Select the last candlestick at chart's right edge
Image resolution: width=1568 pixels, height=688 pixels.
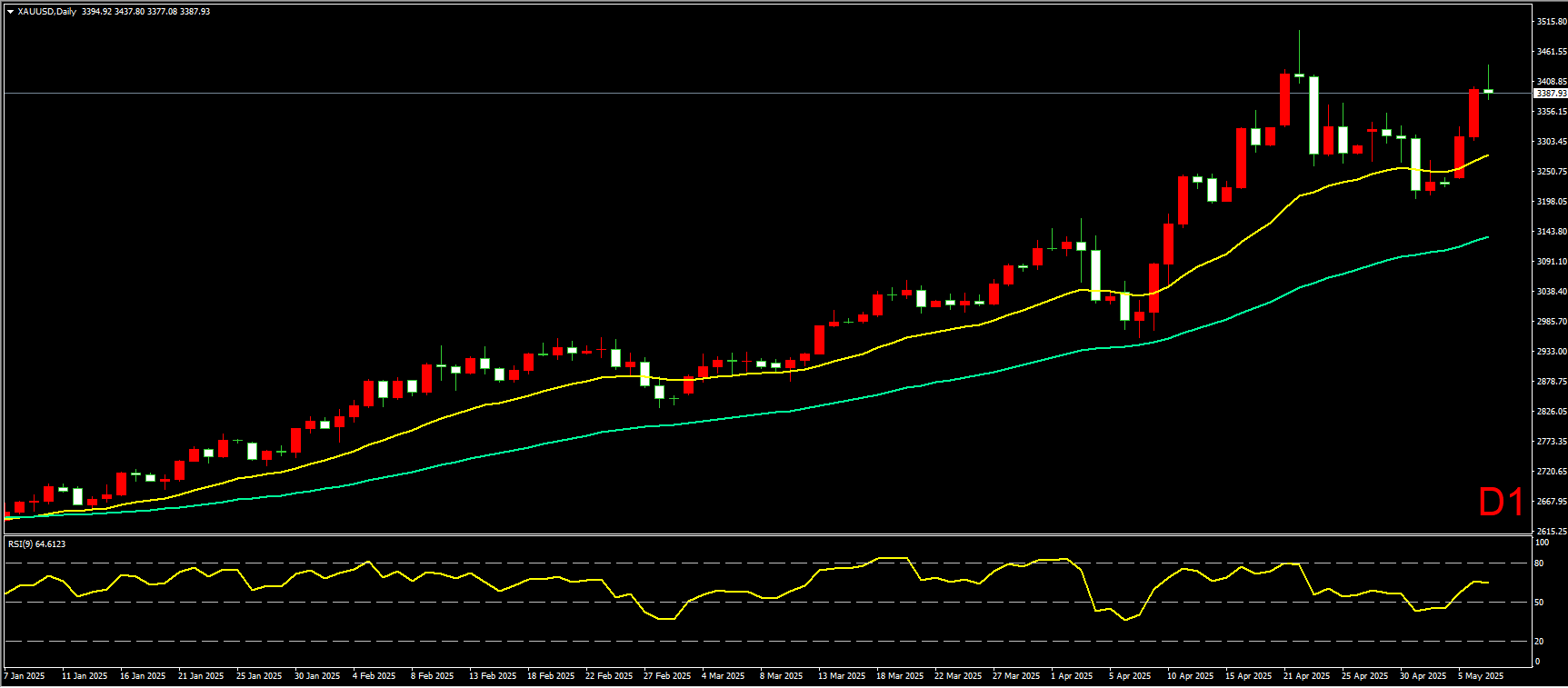1488,91
